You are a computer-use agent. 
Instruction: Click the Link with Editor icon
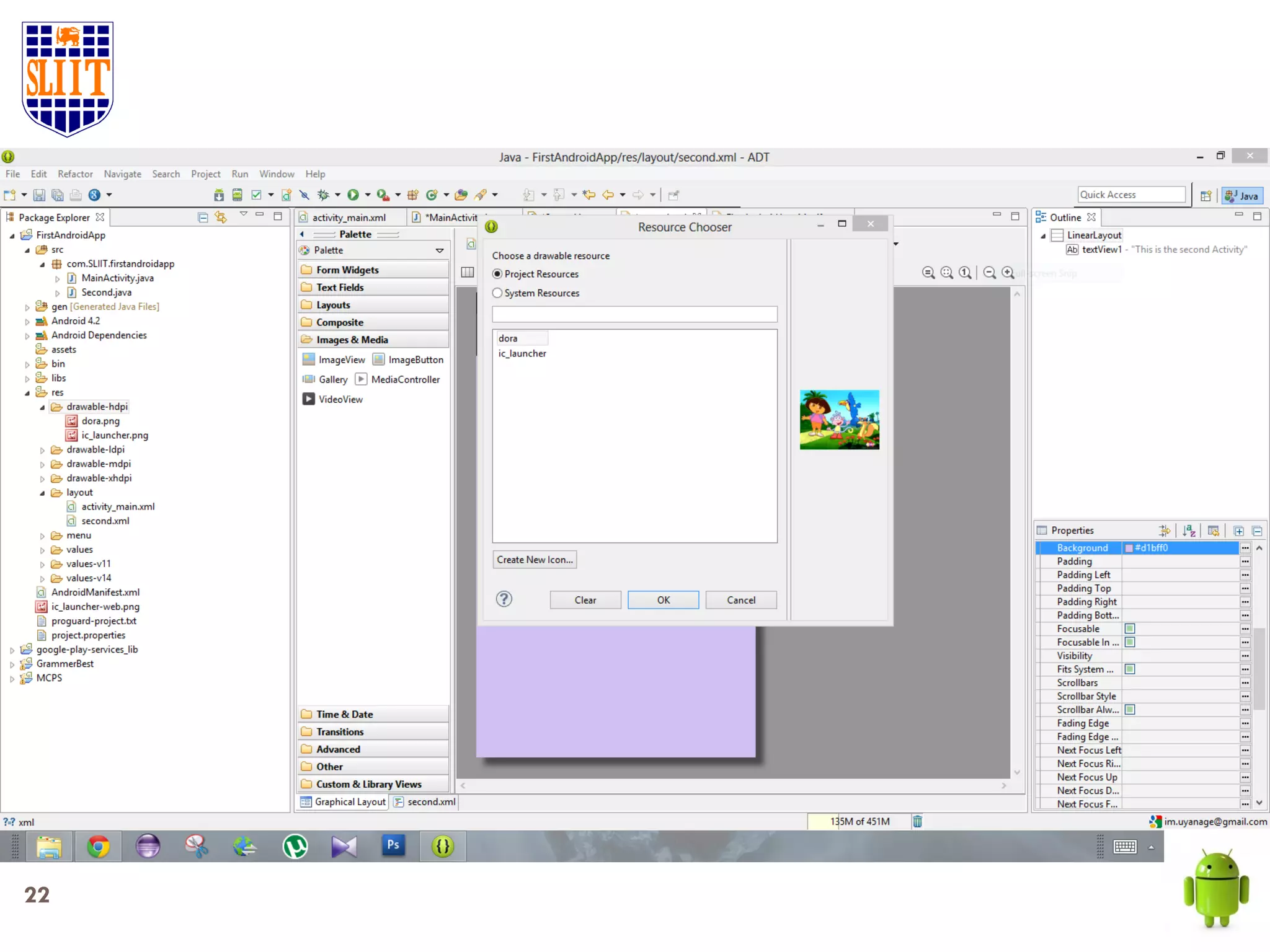tap(221, 217)
